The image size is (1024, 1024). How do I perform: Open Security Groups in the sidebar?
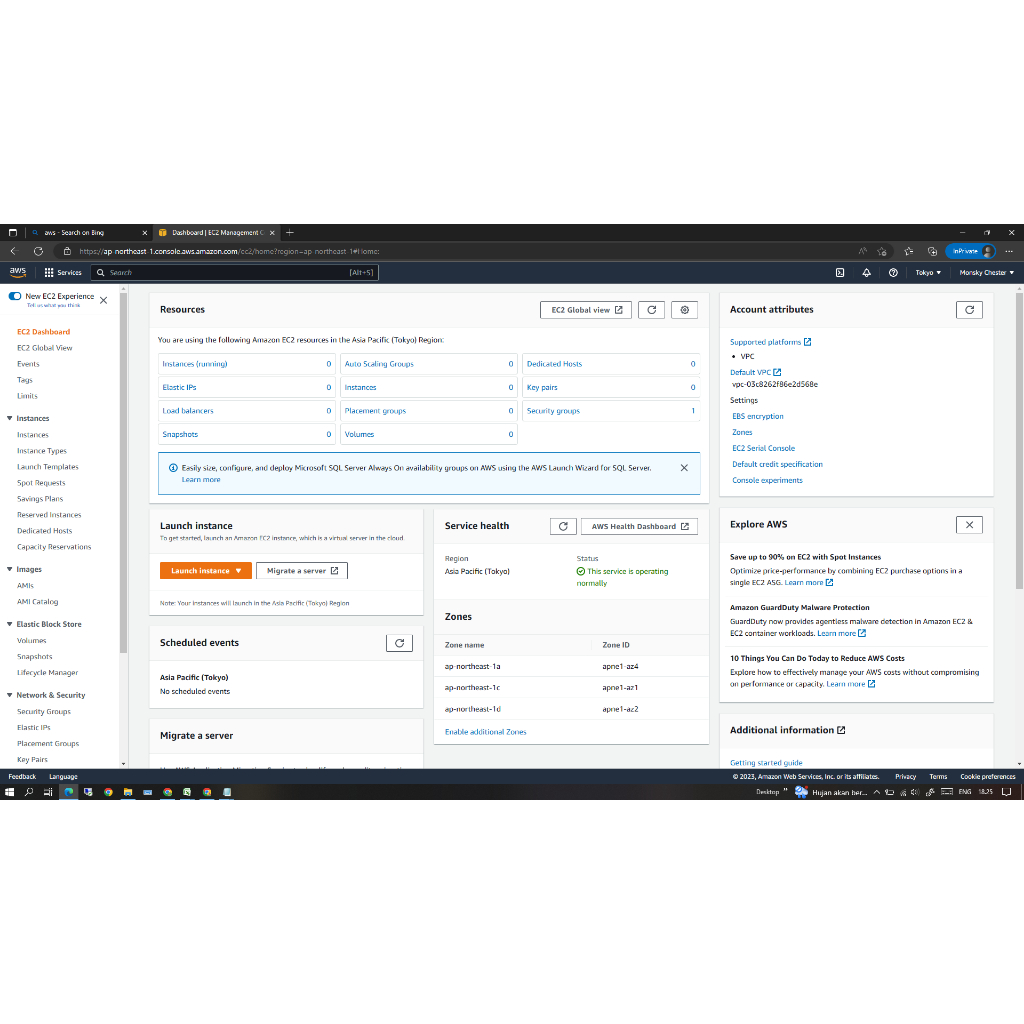(44, 712)
